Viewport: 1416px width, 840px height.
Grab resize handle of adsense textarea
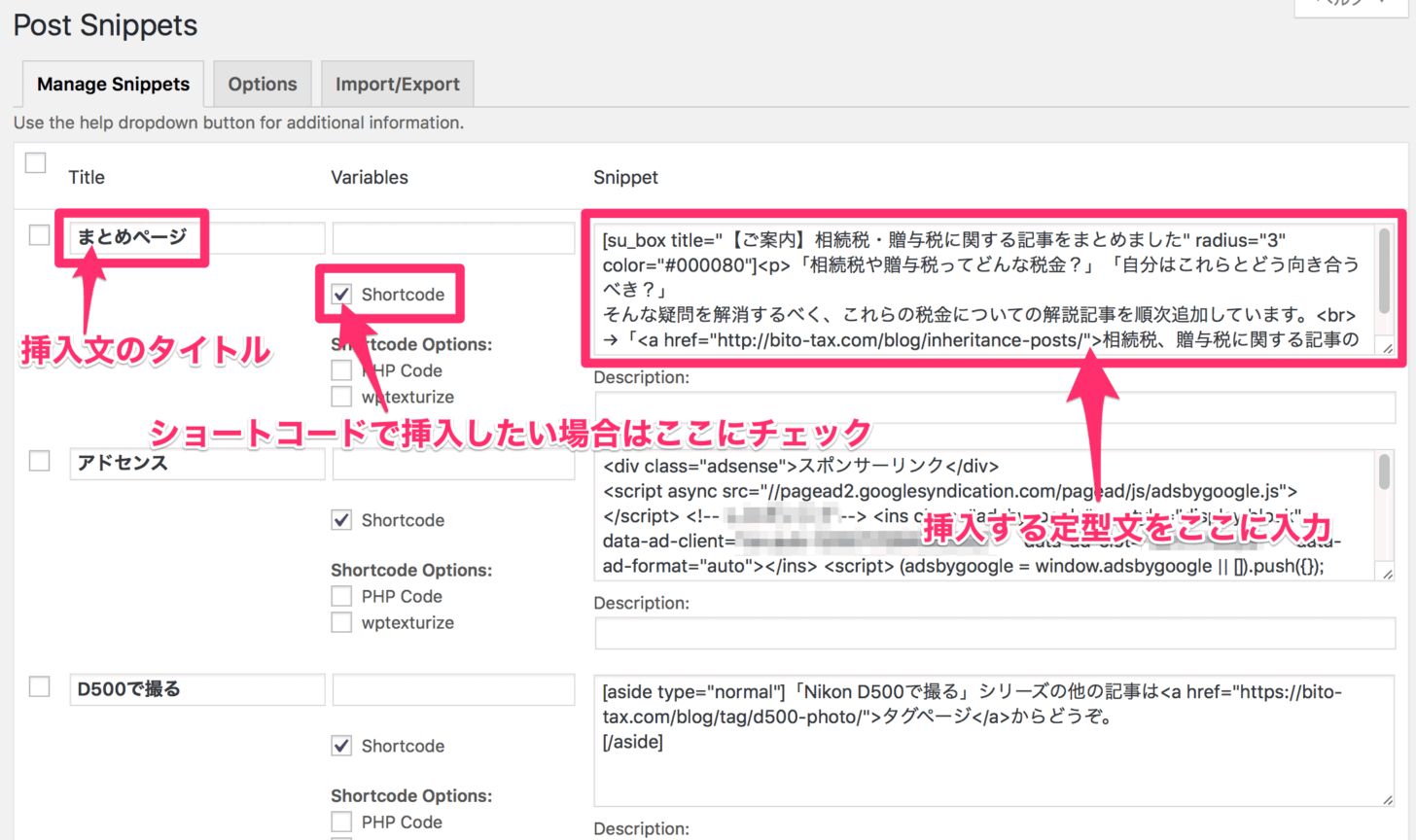pyautogui.click(x=1387, y=574)
